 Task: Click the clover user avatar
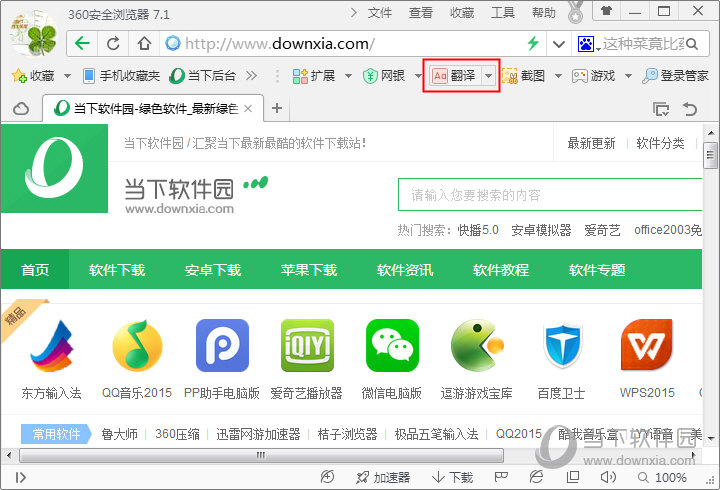click(x=35, y=33)
